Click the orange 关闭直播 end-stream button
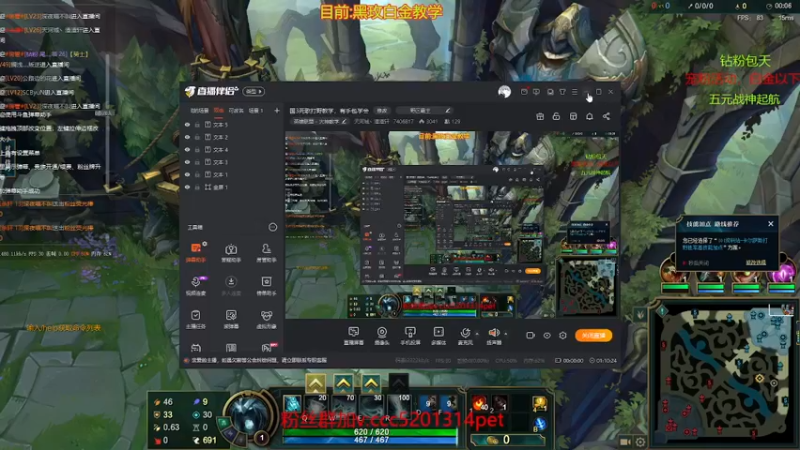The height and width of the screenshot is (450, 800). pos(593,335)
